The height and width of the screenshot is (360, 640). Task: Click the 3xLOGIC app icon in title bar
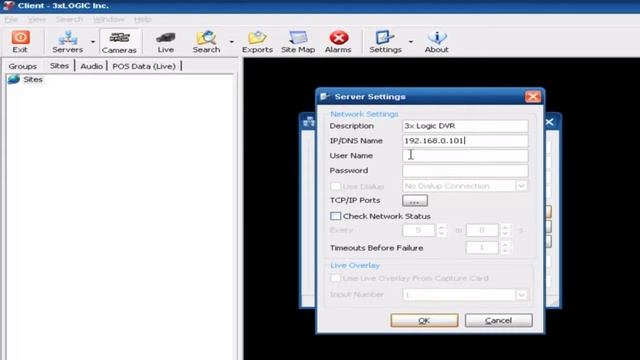pos(8,6)
